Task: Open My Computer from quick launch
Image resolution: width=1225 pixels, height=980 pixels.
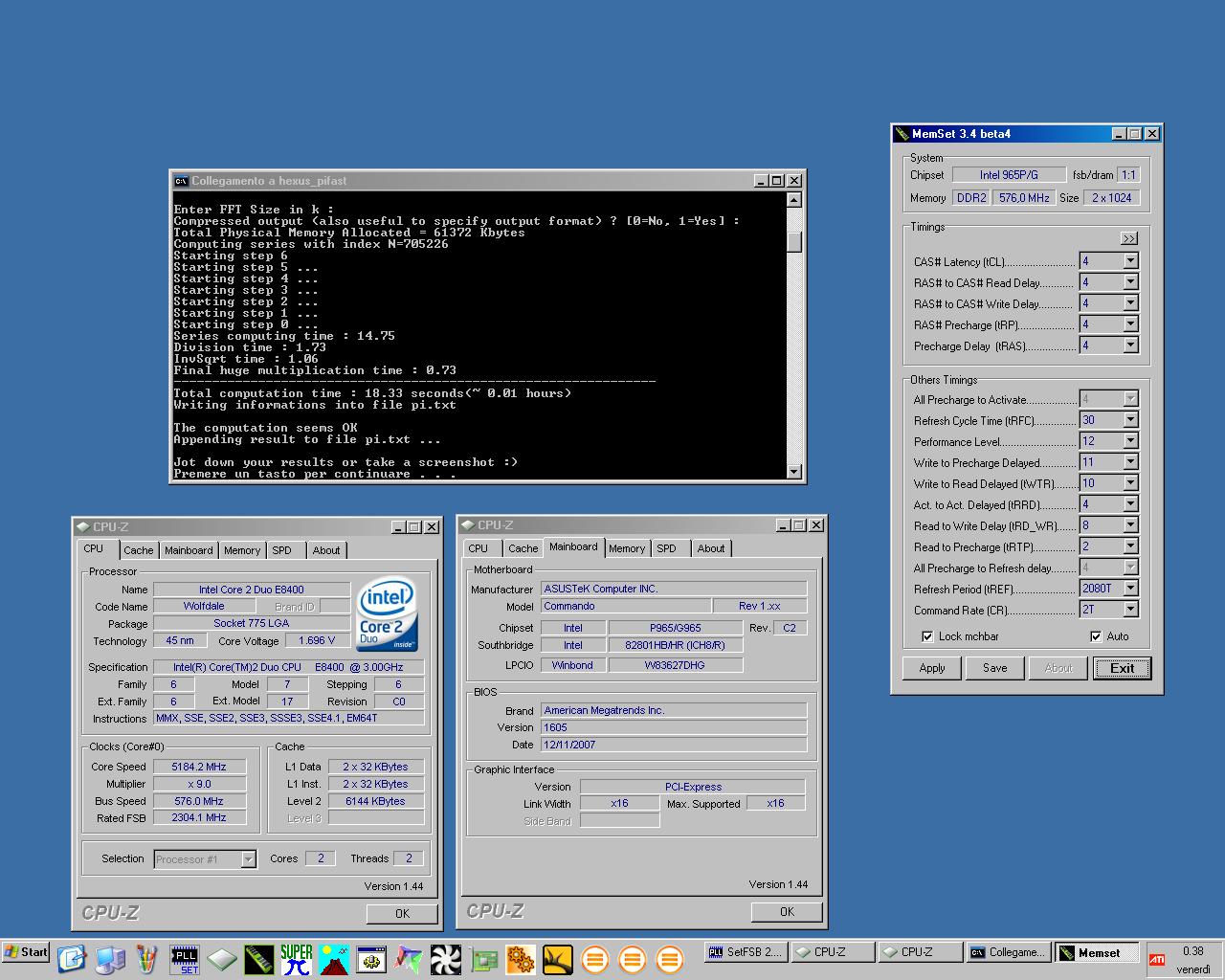Action: click(x=109, y=958)
